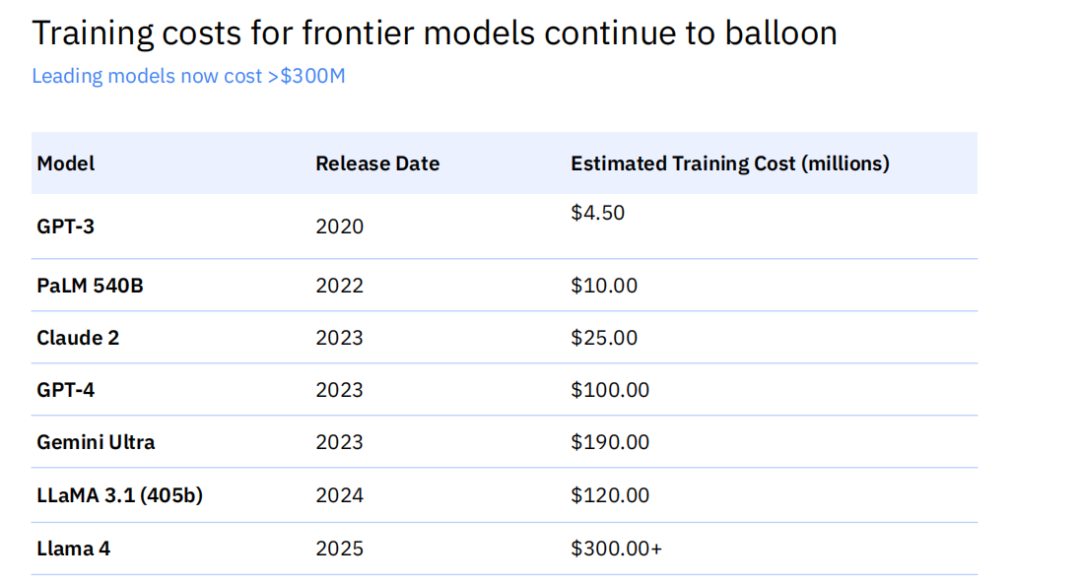
Task: Select the Gemini Ultra row label
Action: 96,442
